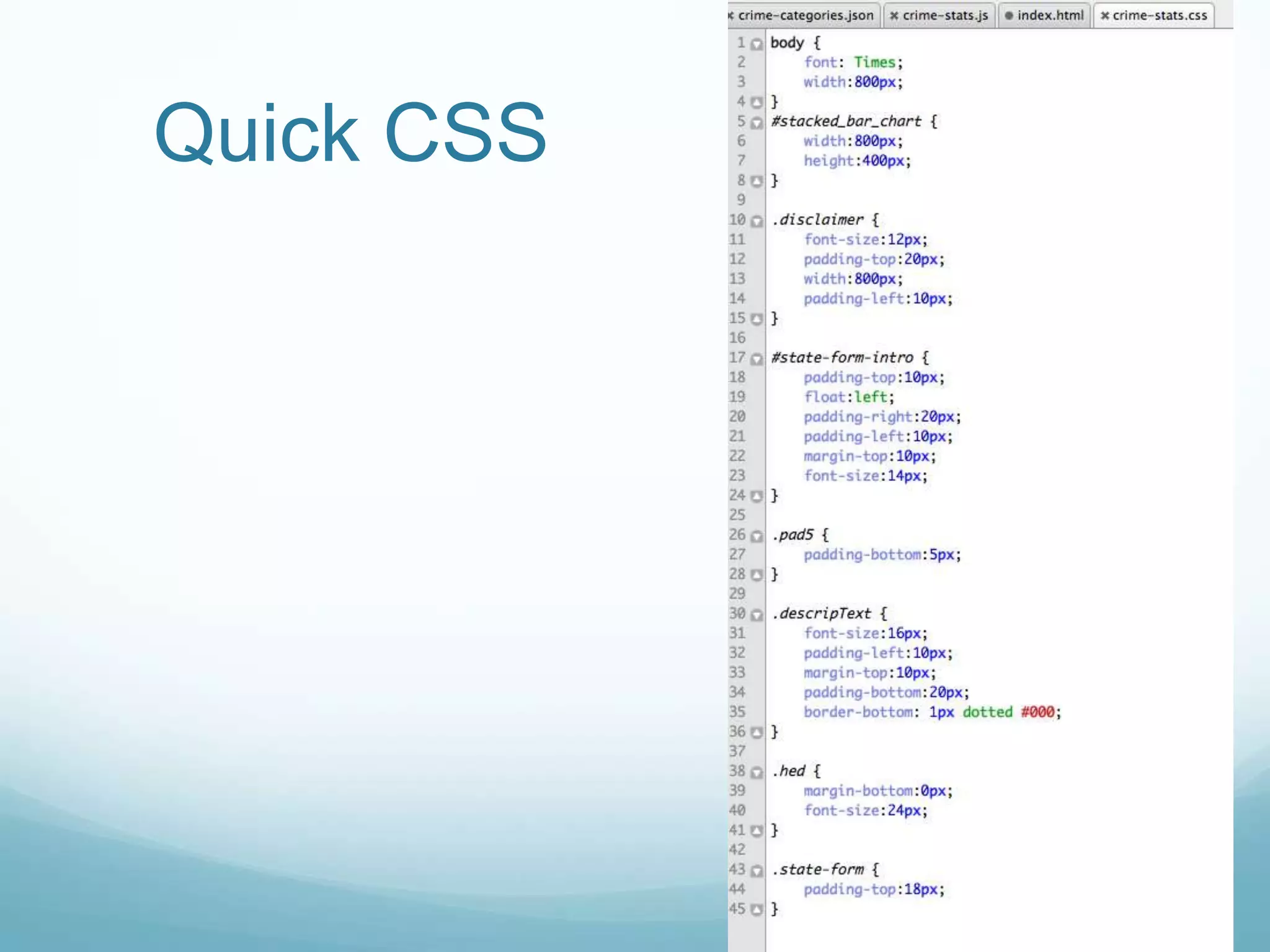Click the '#stacked_bar_chart' selector text
Image resolution: width=1270 pixels, height=952 pixels.
[846, 121]
